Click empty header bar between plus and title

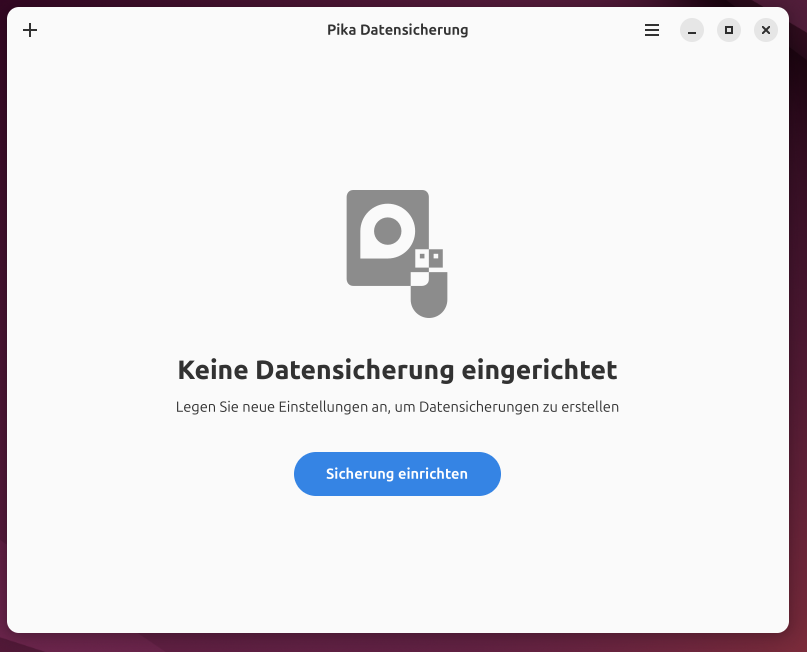180,30
